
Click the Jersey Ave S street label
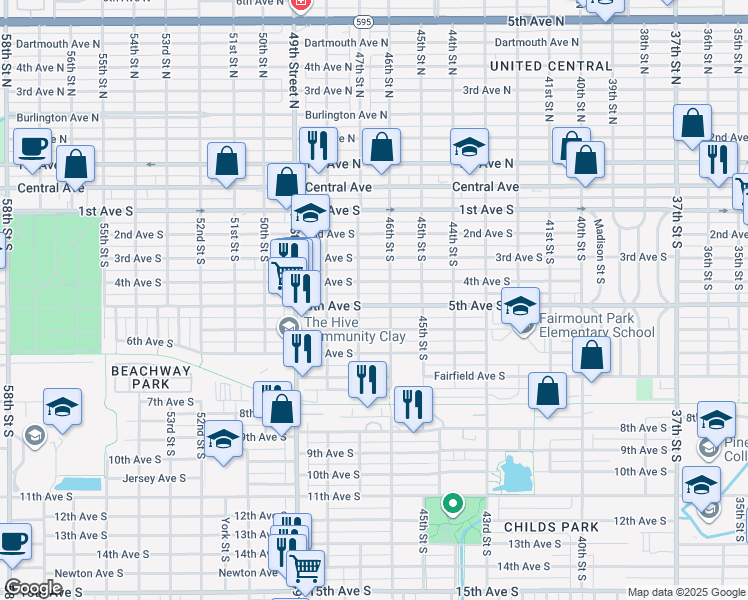coord(154,478)
